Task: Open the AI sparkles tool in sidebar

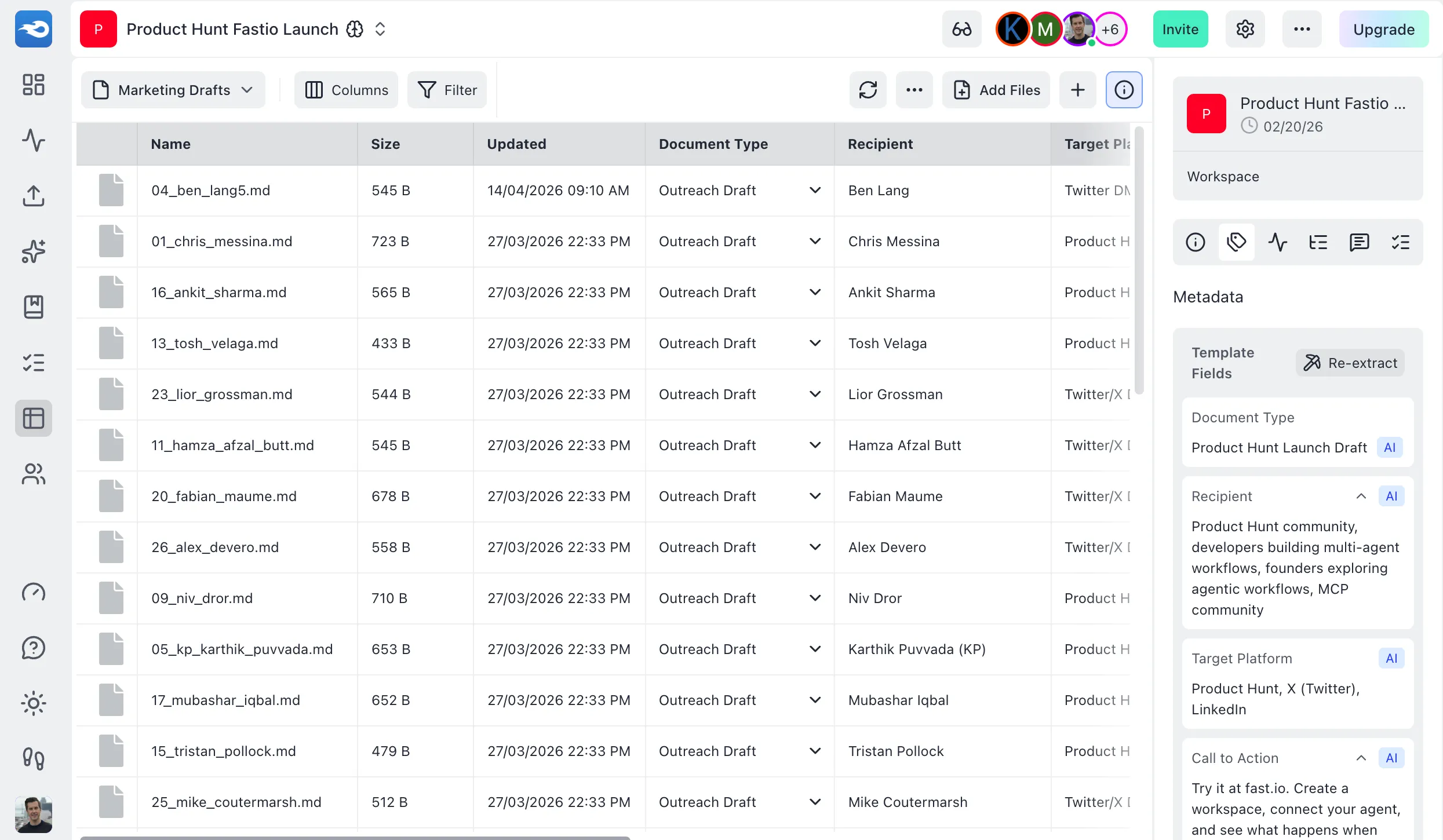Action: (x=33, y=251)
